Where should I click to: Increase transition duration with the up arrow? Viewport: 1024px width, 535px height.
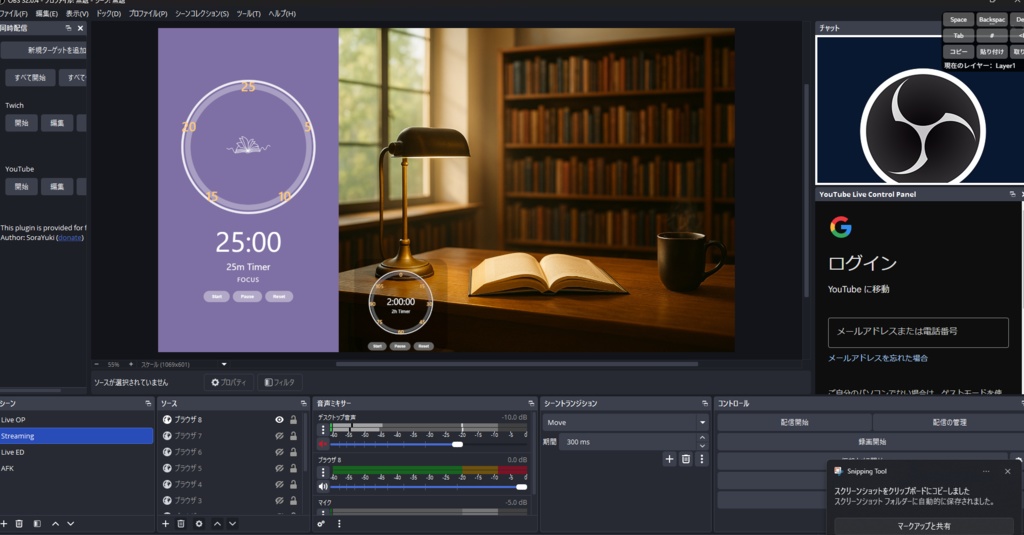tap(702, 438)
